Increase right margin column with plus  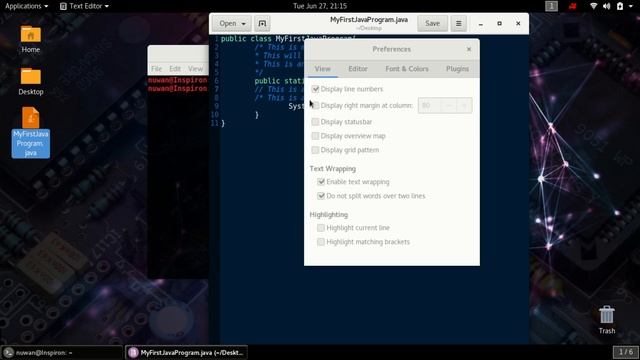[464, 105]
